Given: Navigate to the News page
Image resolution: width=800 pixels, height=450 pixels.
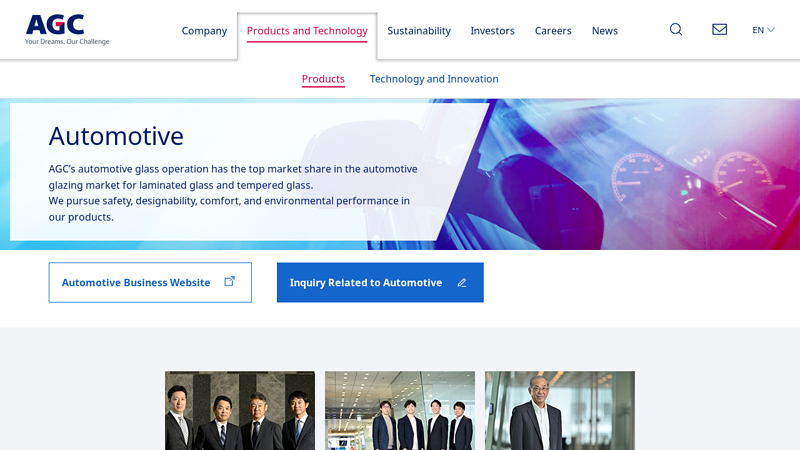Looking at the screenshot, I should [605, 31].
